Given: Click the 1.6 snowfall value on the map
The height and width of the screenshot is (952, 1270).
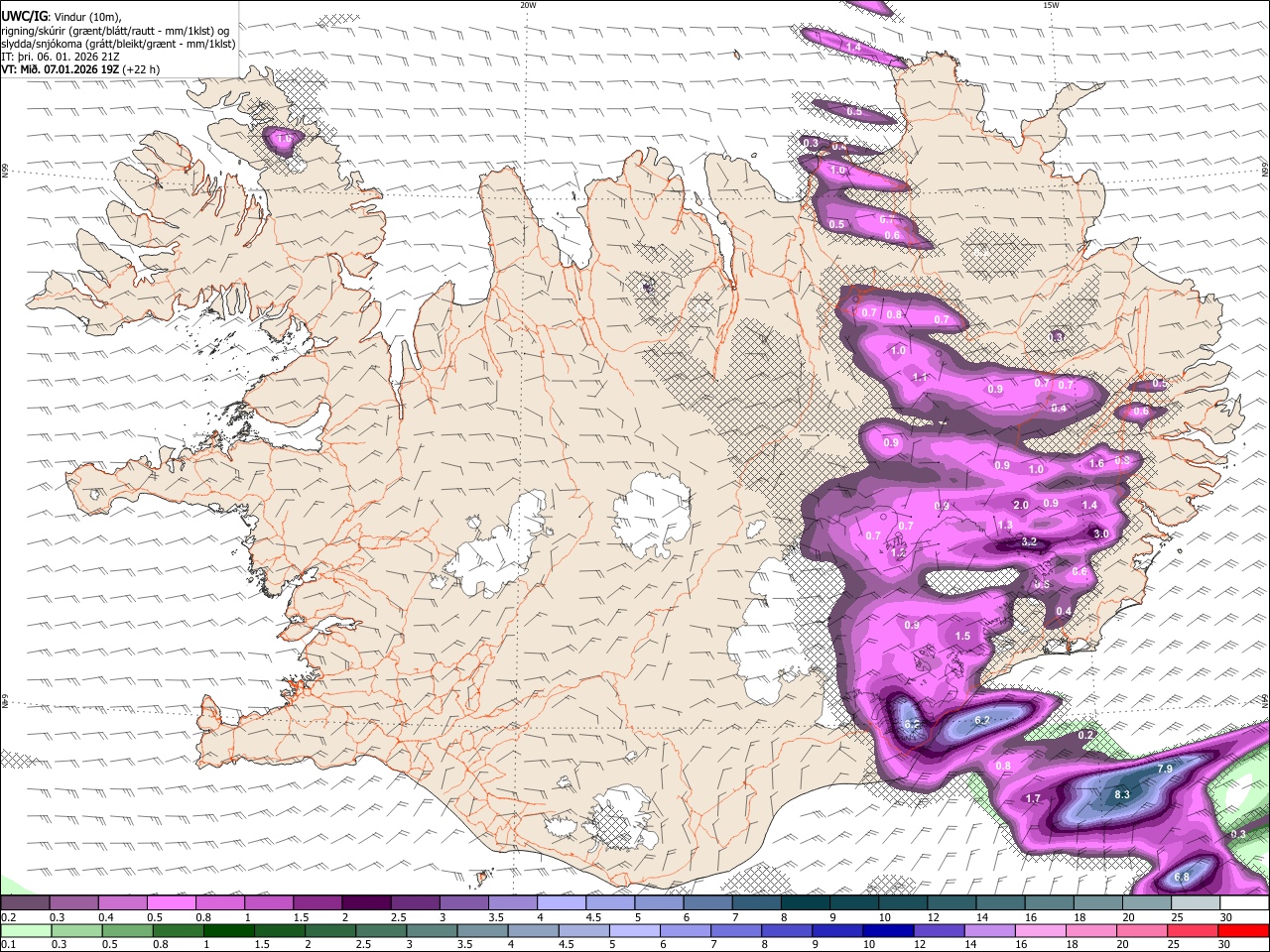Looking at the screenshot, I should (x=1096, y=463).
